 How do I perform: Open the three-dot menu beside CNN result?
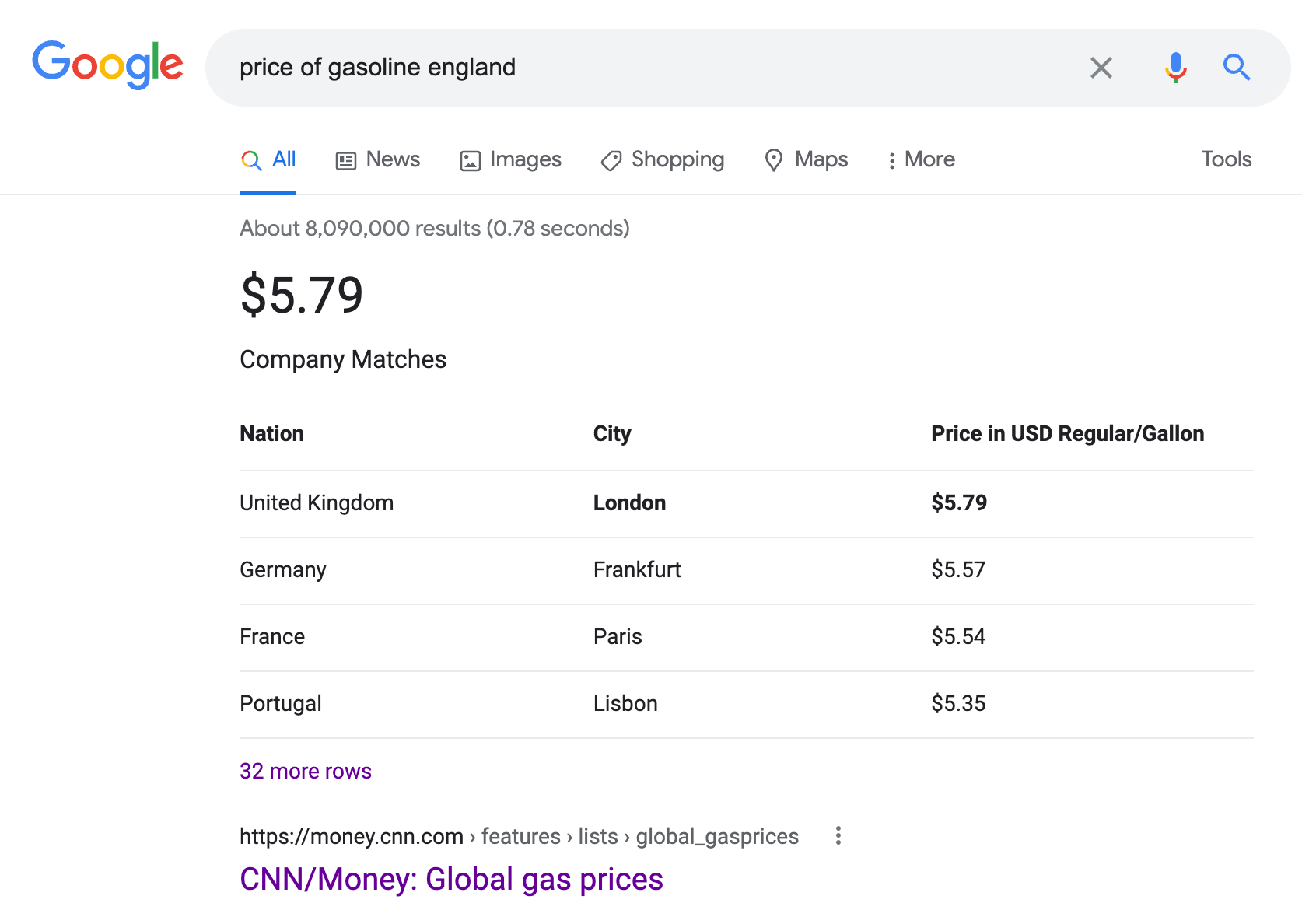[x=838, y=835]
